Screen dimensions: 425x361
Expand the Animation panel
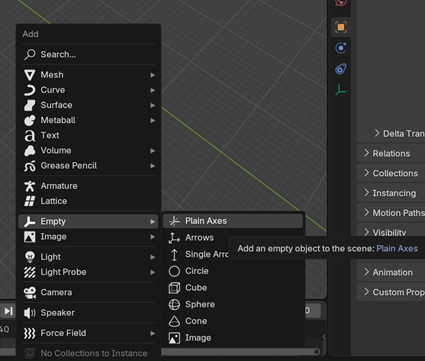(391, 272)
